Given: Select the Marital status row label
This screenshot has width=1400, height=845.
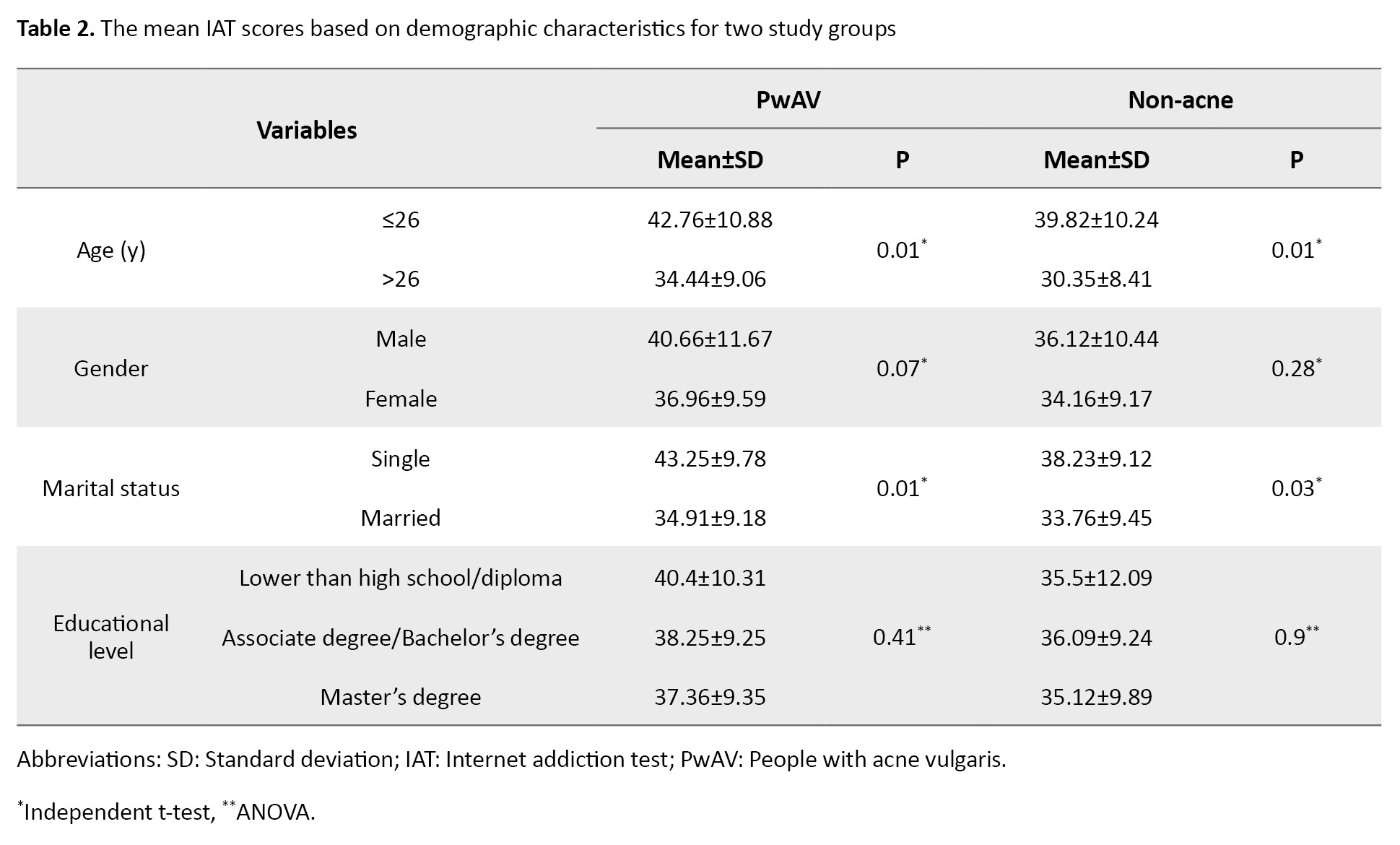Looking at the screenshot, I should pos(111,488).
